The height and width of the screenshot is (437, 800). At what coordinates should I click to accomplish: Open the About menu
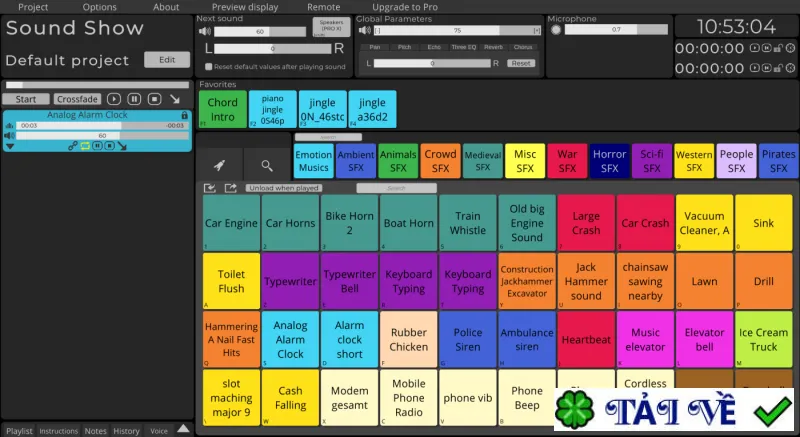click(x=166, y=7)
